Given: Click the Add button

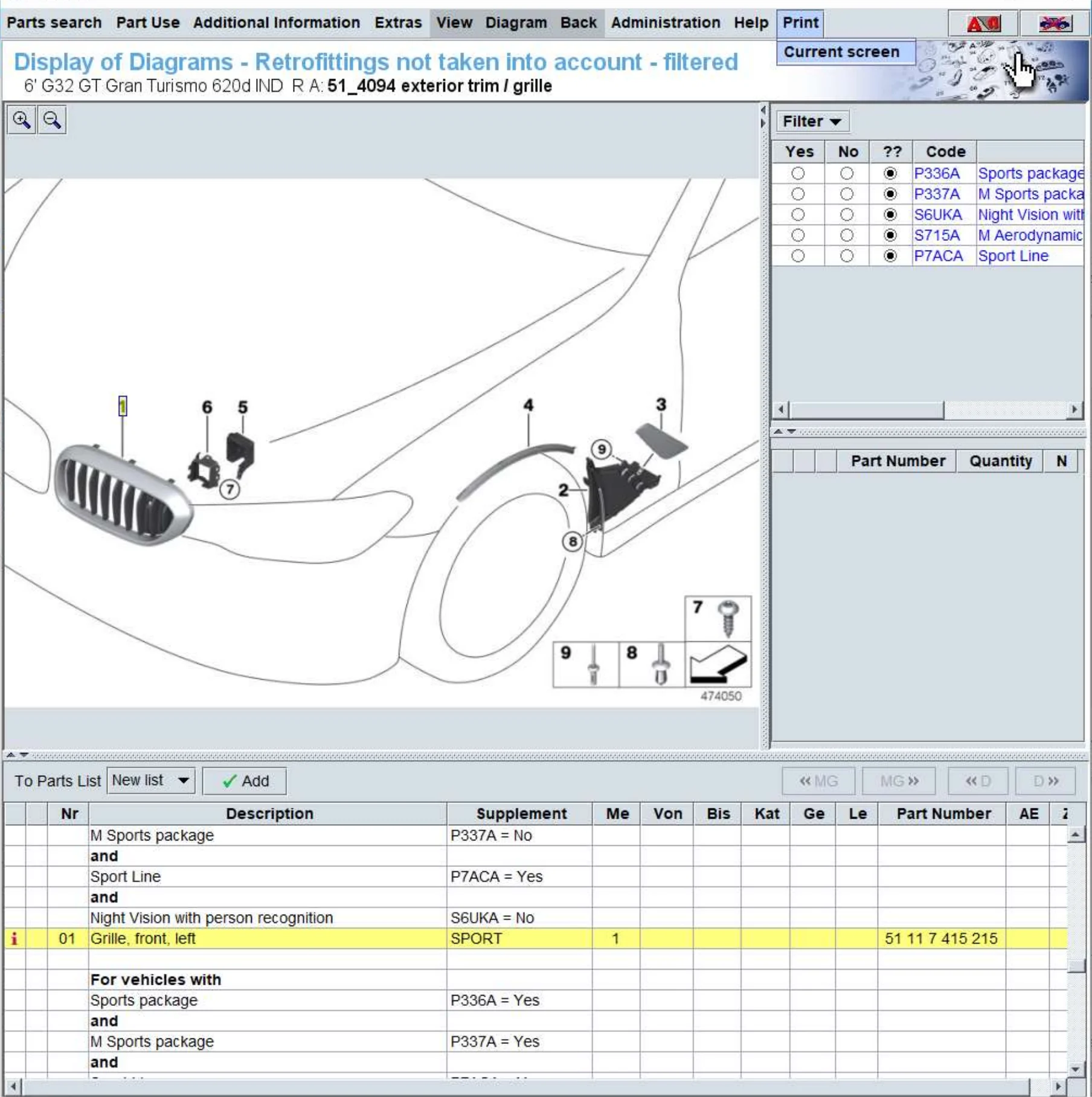Looking at the screenshot, I should [245, 781].
